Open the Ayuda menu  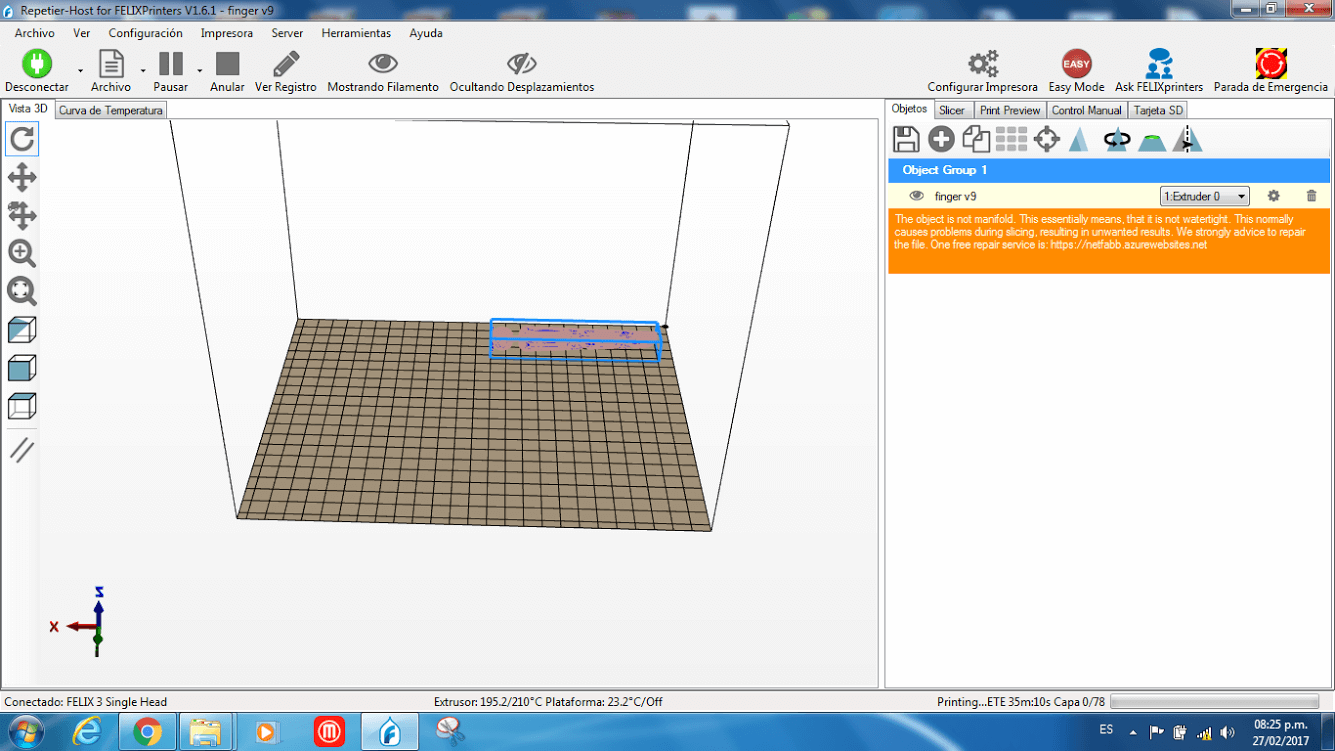click(x=426, y=33)
